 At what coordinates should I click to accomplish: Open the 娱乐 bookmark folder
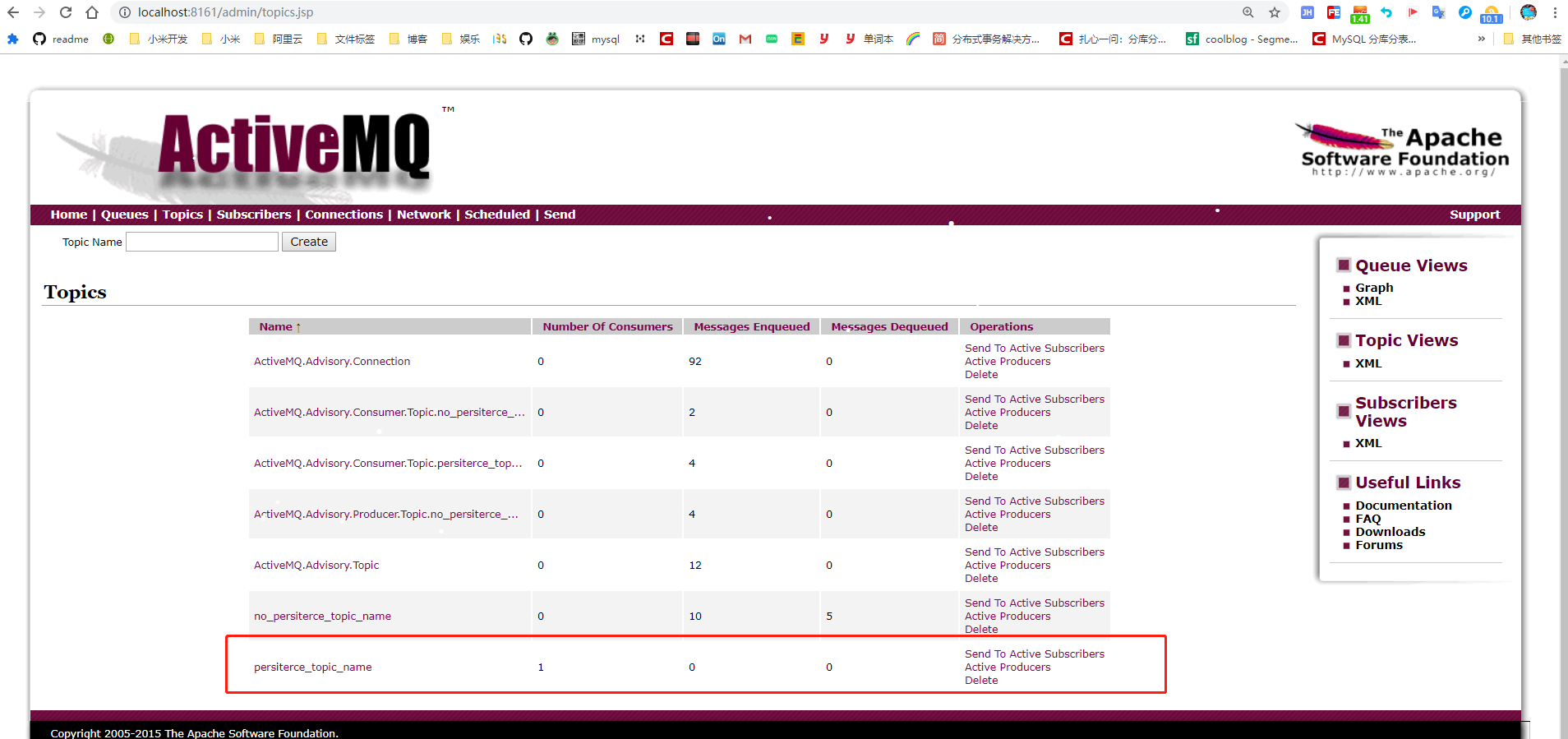(461, 39)
